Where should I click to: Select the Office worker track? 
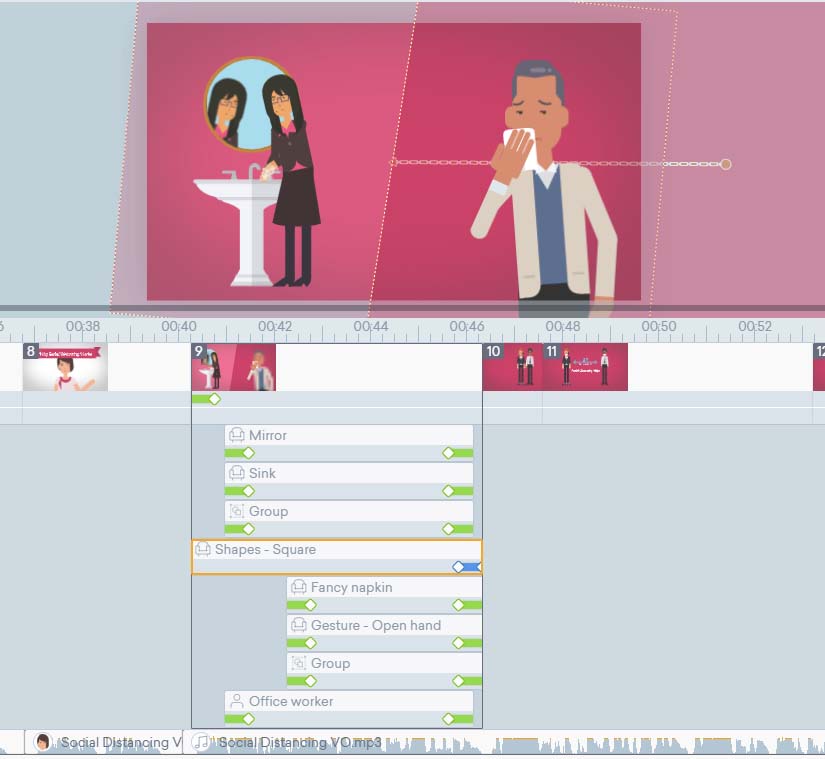(x=349, y=701)
